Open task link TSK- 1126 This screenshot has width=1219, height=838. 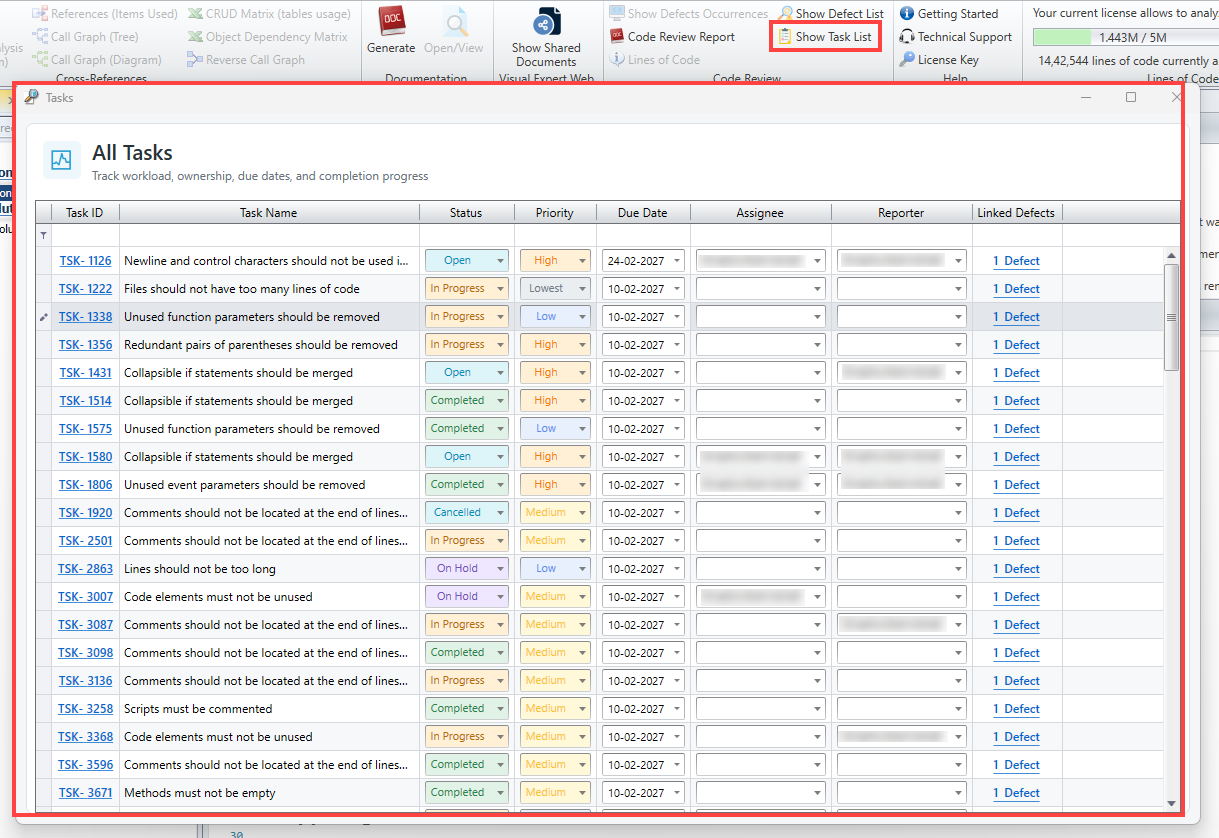85,261
